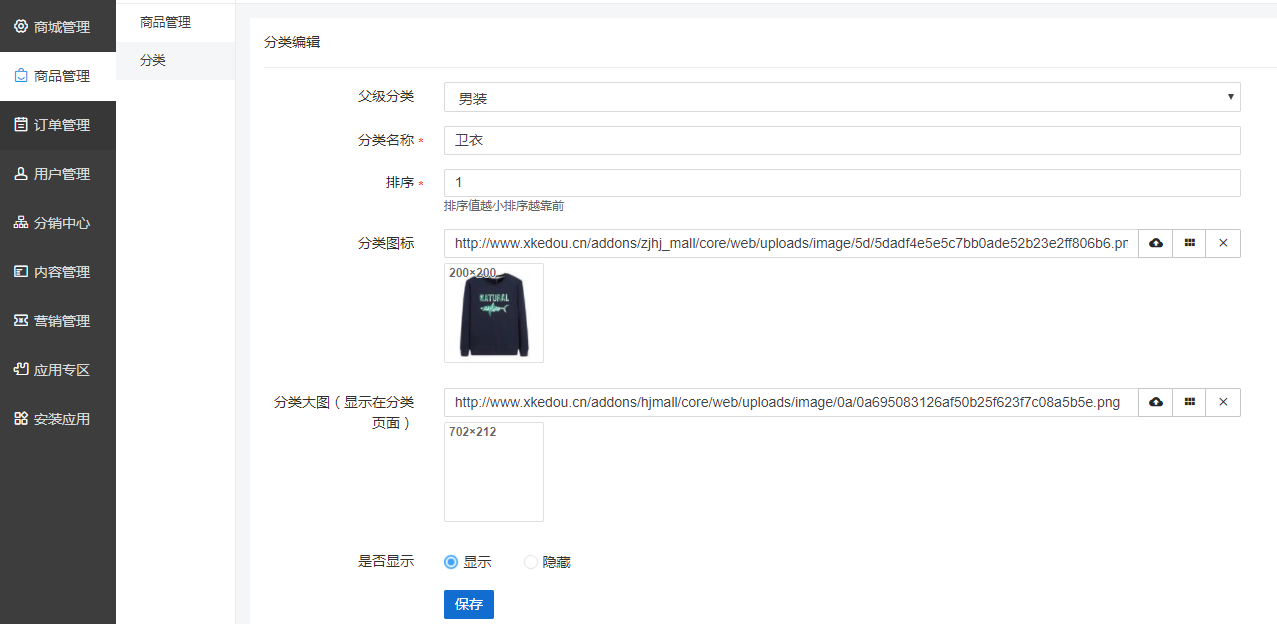Switch to 分类 submenu item

[153, 60]
